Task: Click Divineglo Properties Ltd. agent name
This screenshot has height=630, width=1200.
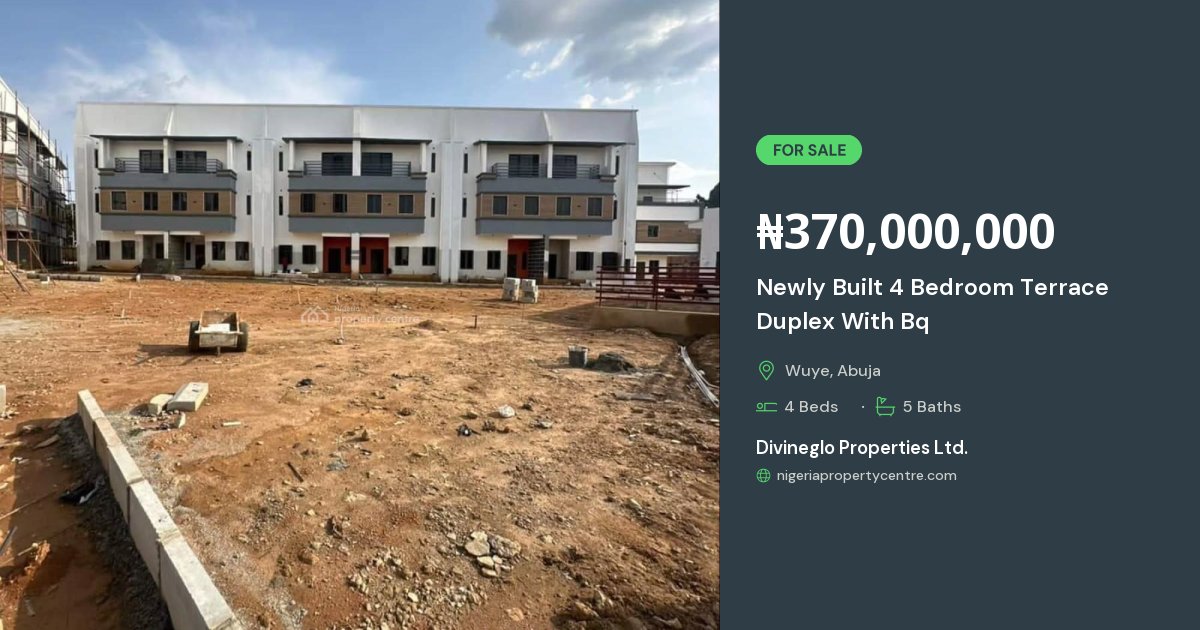Action: click(862, 448)
